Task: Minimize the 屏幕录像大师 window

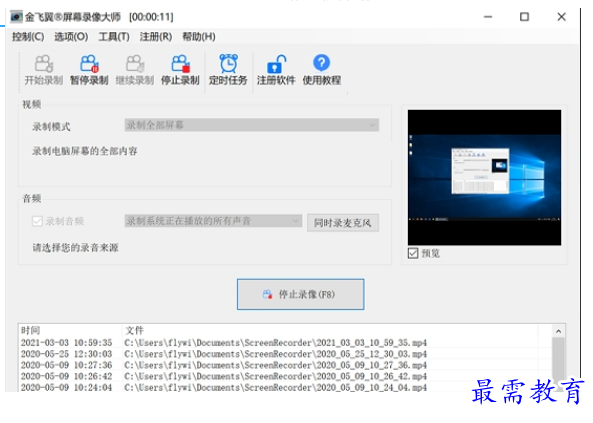Action: pos(488,17)
